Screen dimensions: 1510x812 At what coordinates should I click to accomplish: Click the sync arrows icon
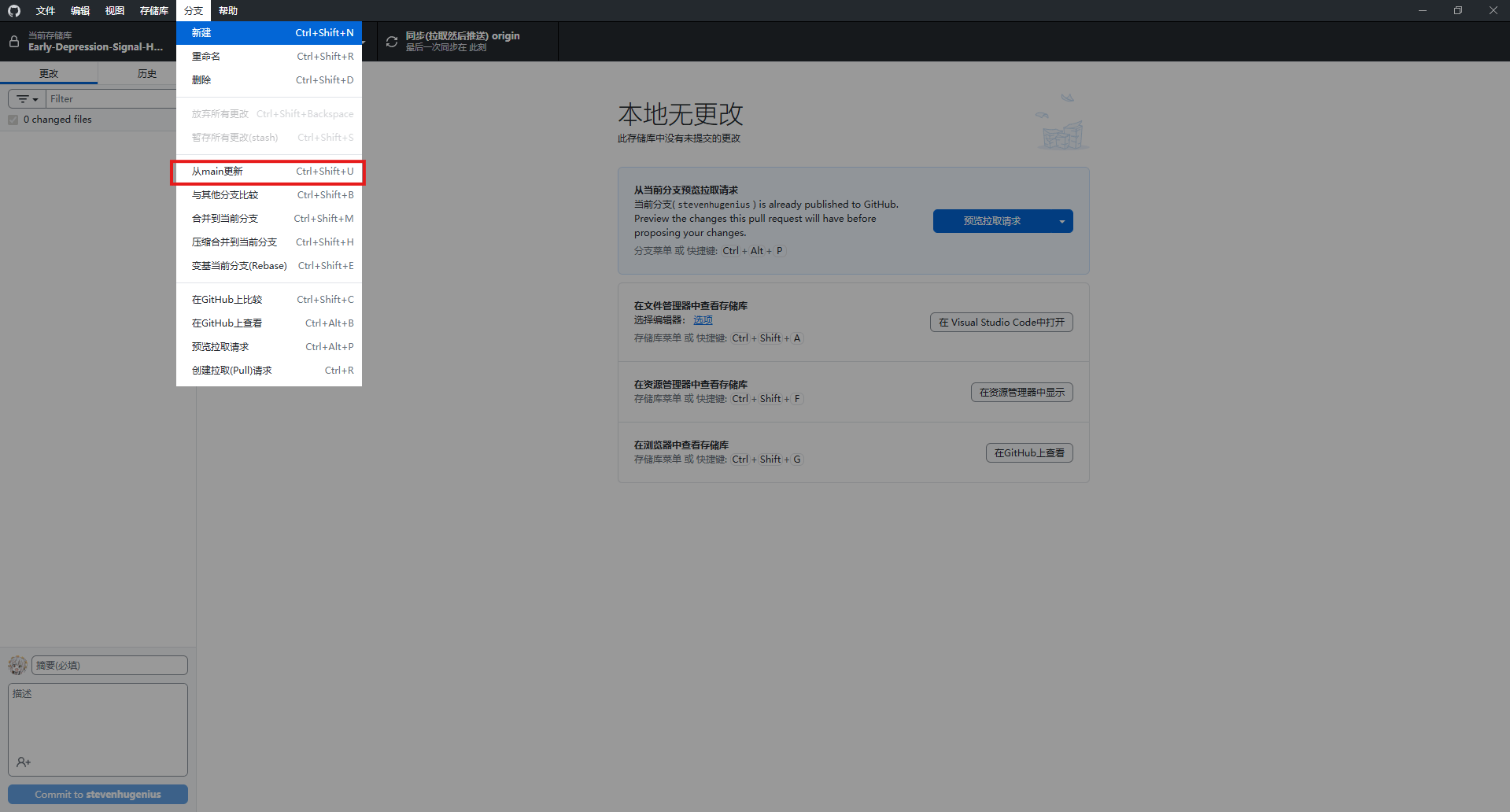tap(391, 42)
